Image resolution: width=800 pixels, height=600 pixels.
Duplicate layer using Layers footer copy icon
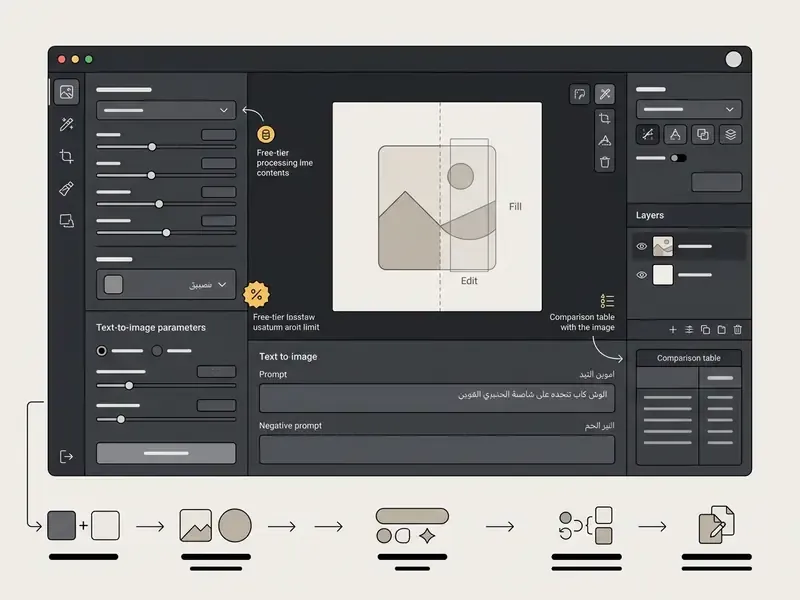click(705, 330)
